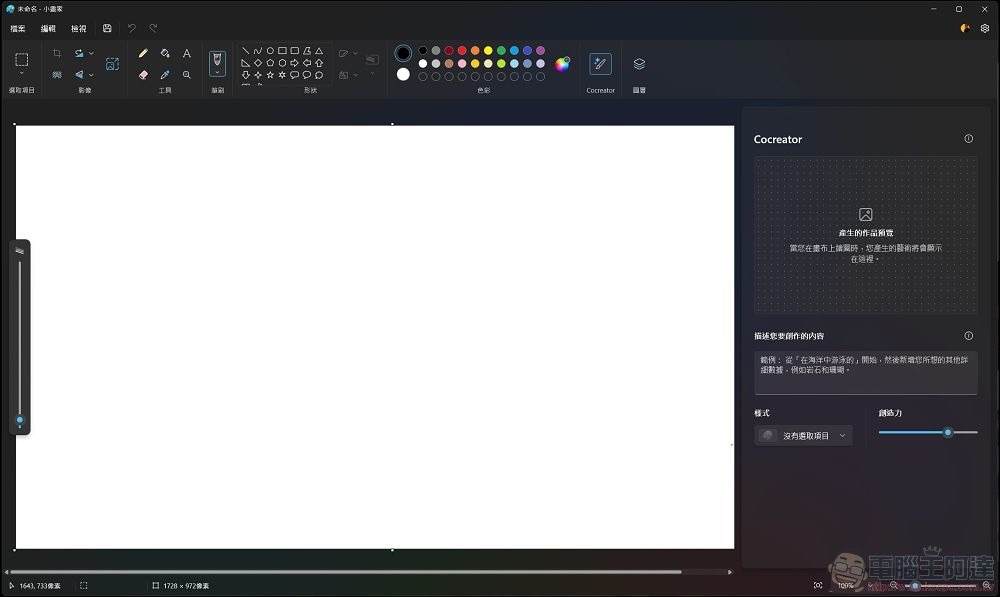Click into the Cocreator description text box

click(x=865, y=372)
